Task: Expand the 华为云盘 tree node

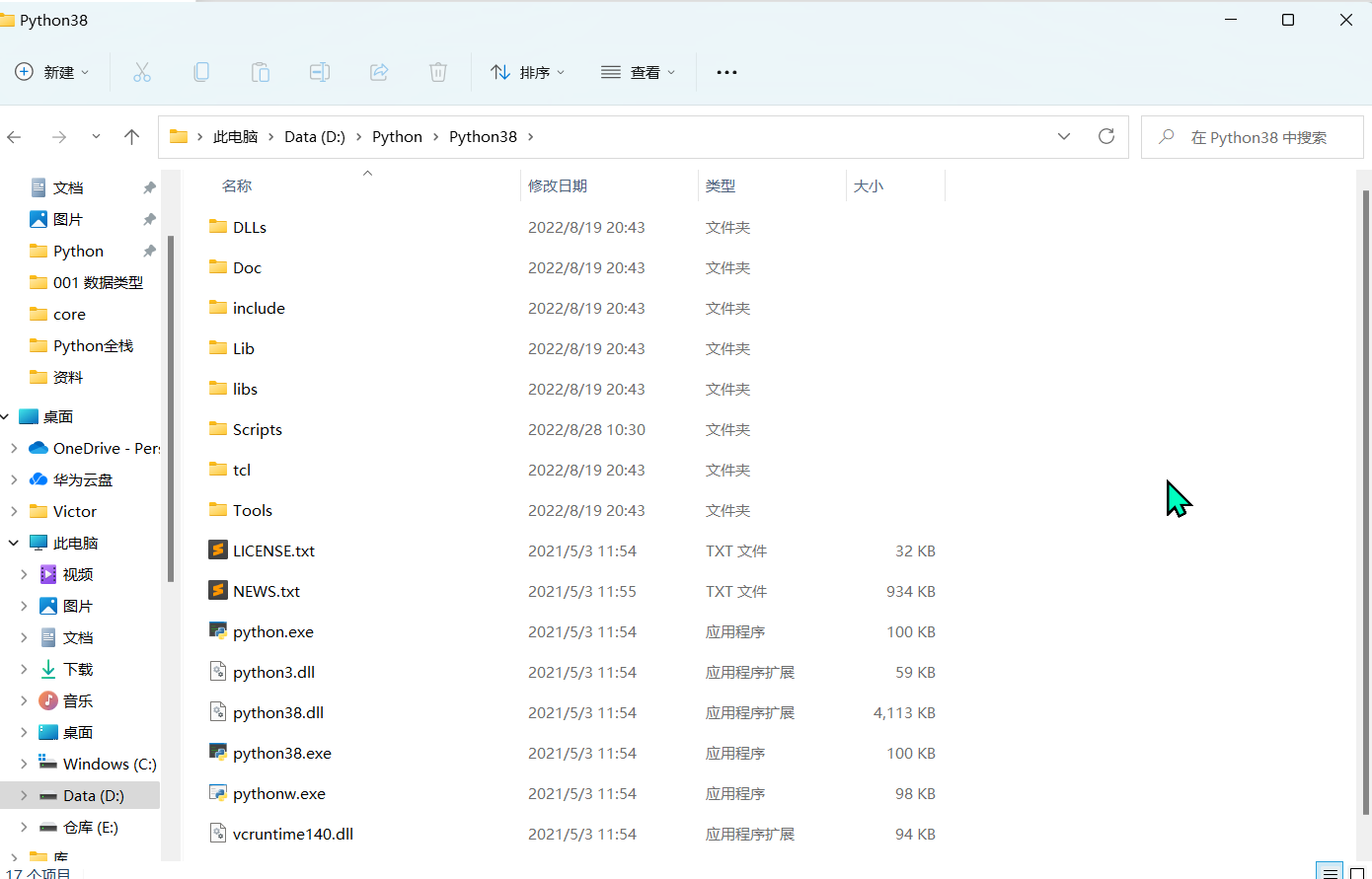Action: (14, 479)
